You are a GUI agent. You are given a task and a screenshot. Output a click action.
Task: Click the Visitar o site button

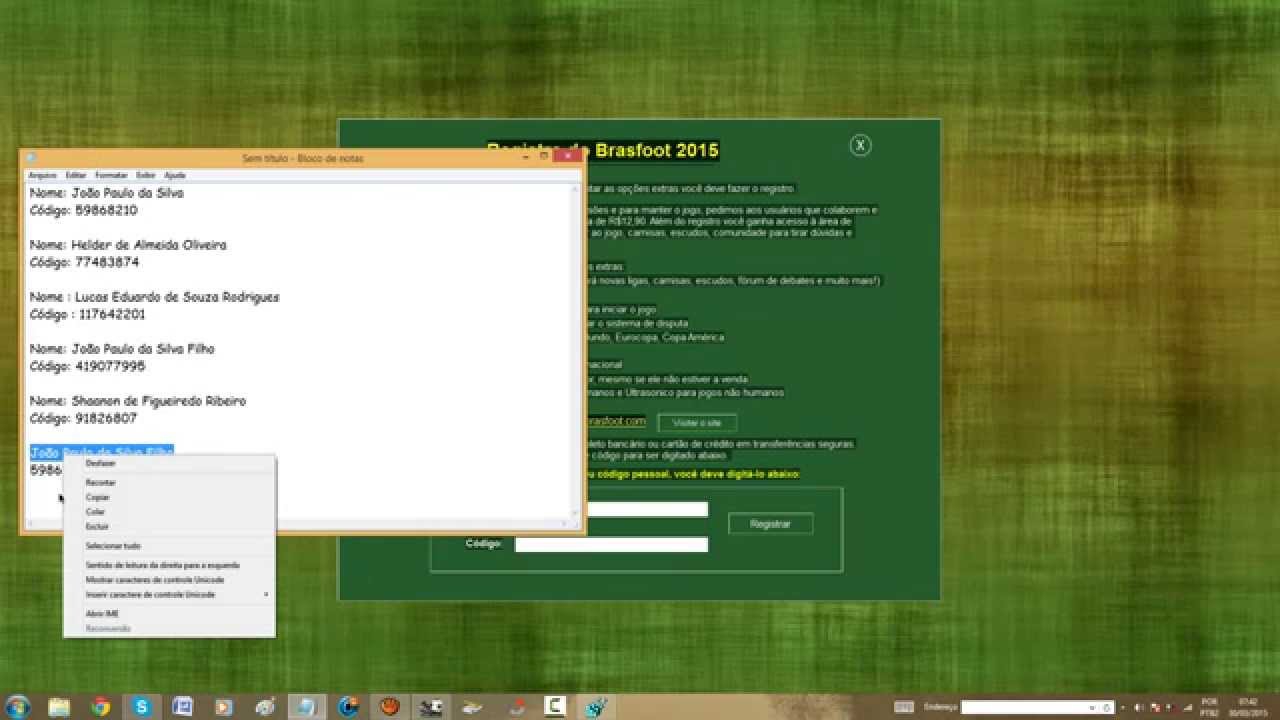point(696,423)
